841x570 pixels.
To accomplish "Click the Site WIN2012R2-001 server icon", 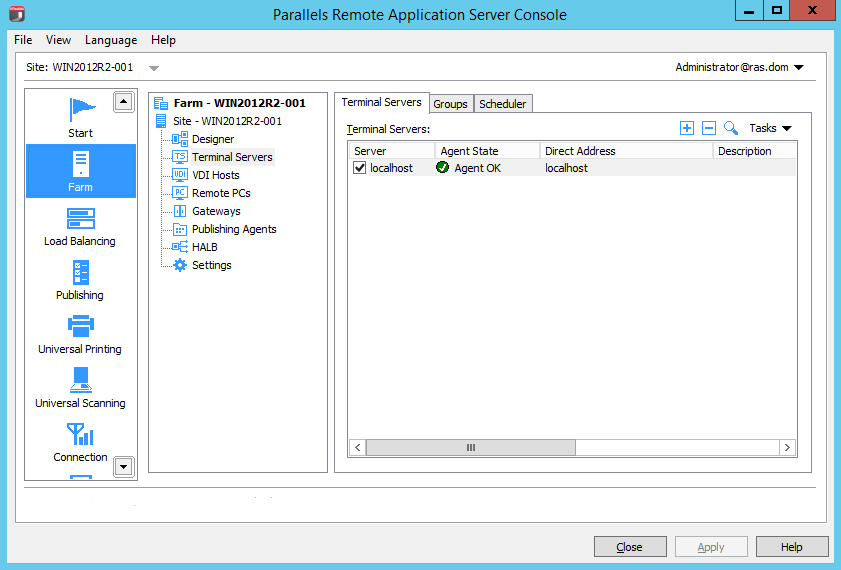I will pos(161,121).
